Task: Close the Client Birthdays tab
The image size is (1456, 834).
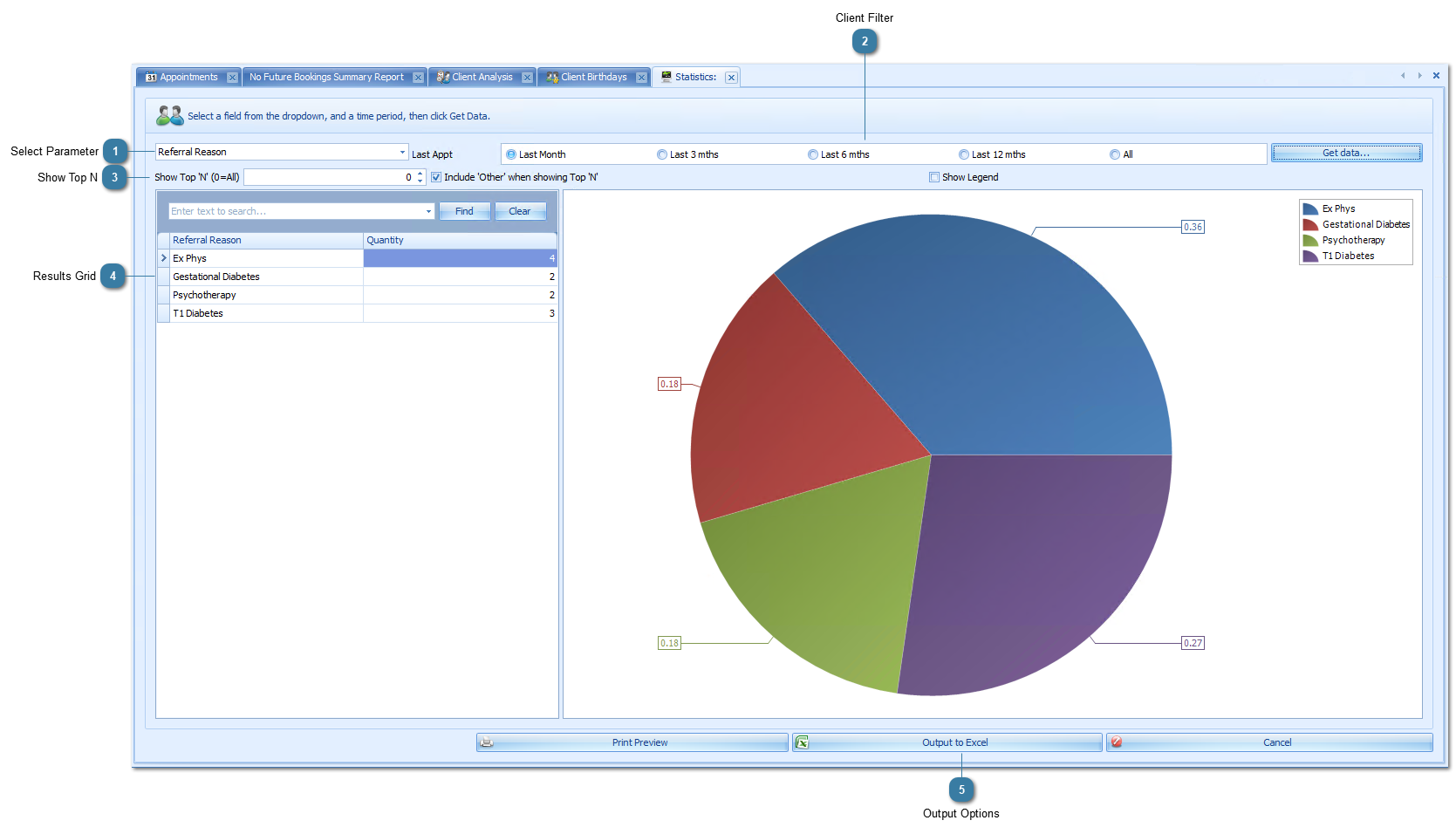Action: [x=641, y=78]
